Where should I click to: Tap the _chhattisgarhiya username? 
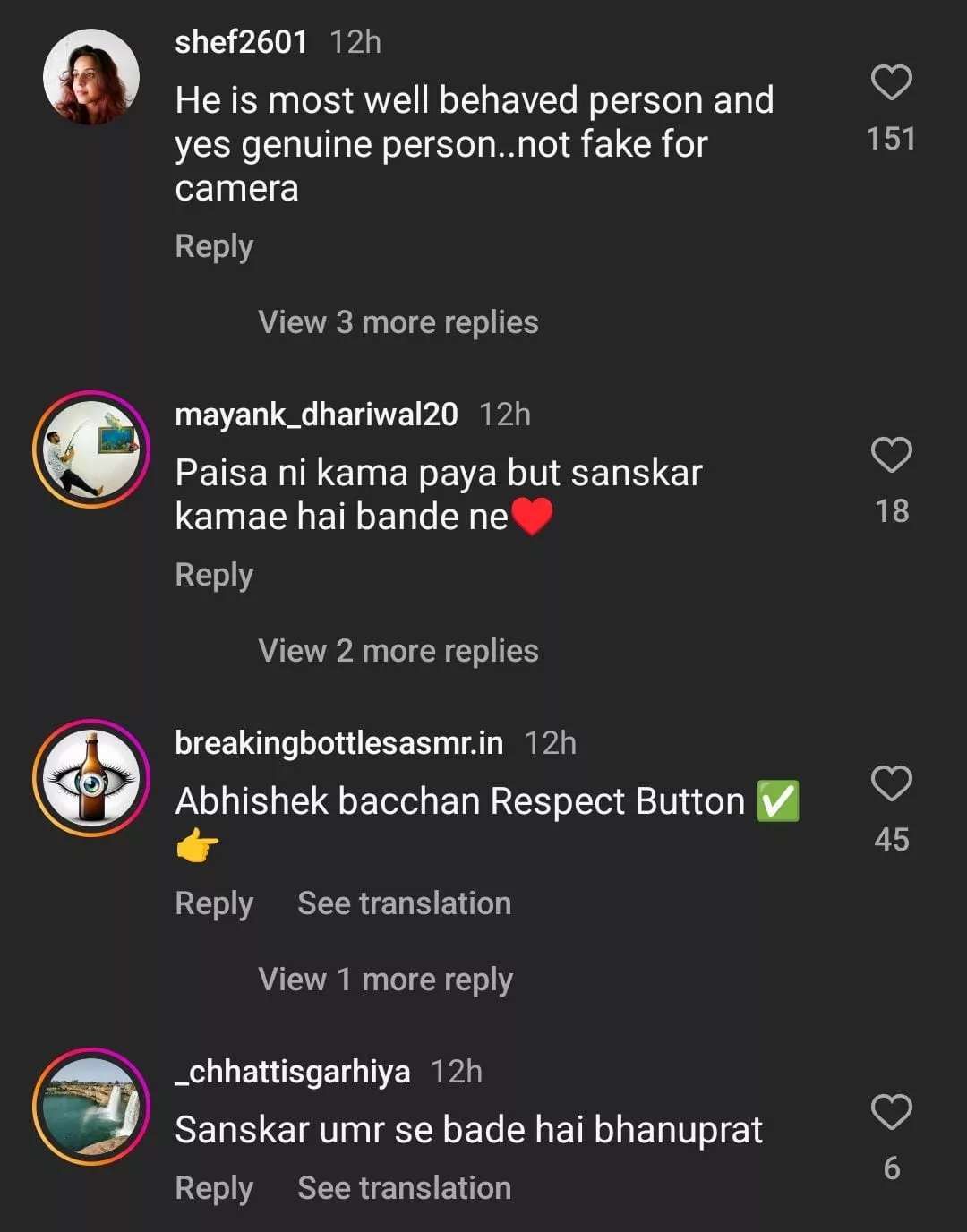point(292,1072)
